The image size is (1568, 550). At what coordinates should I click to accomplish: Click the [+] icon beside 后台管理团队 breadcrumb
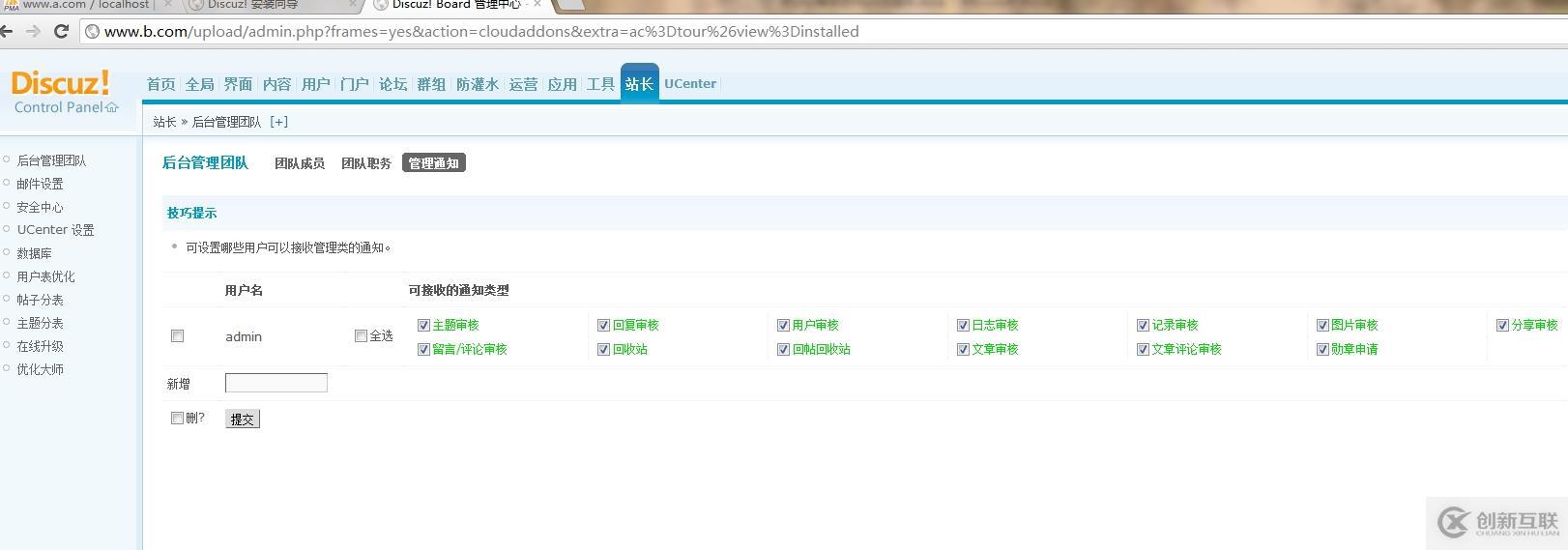click(x=278, y=122)
